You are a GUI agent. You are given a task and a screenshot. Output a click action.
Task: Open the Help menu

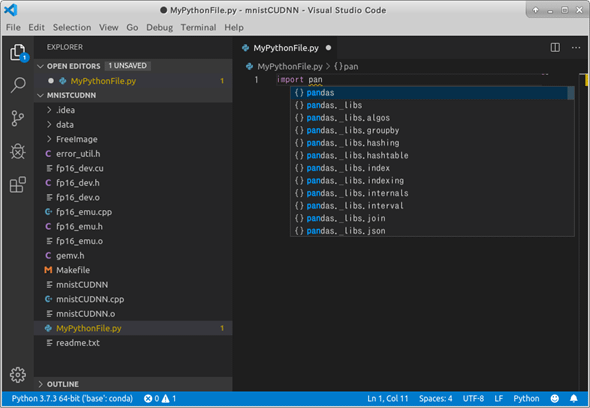(234, 27)
